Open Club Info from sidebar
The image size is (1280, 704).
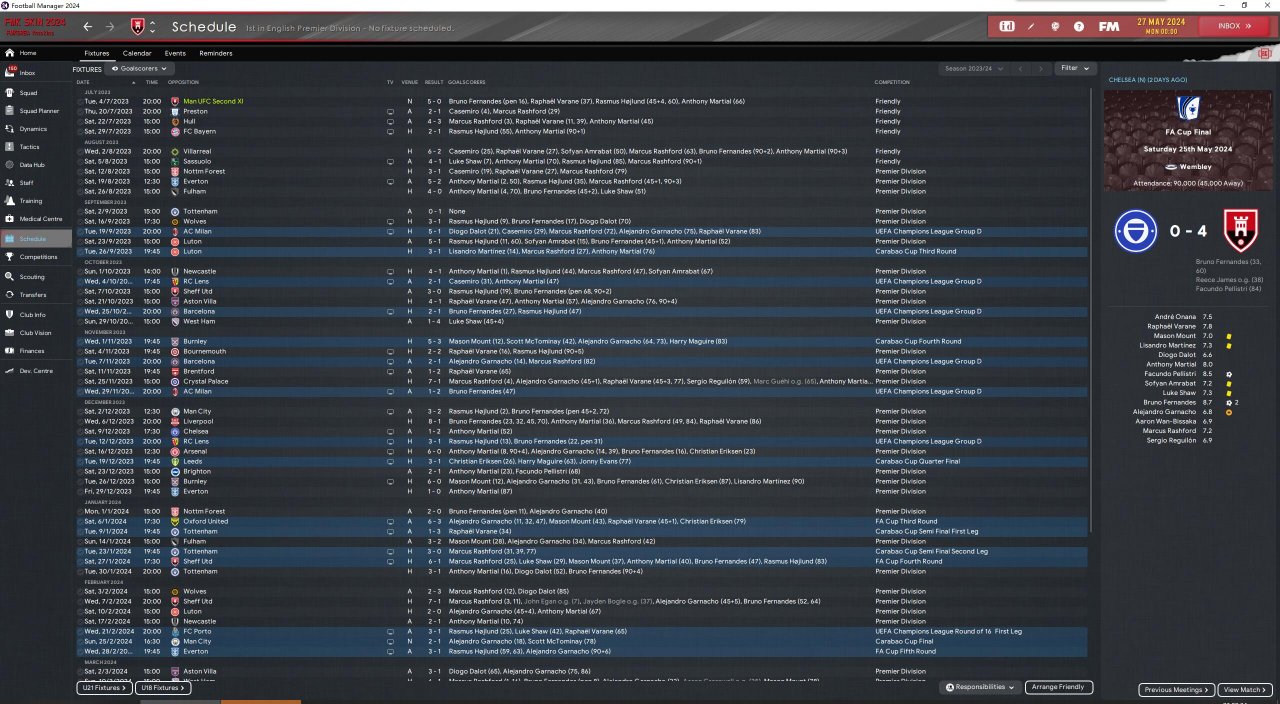(x=34, y=314)
